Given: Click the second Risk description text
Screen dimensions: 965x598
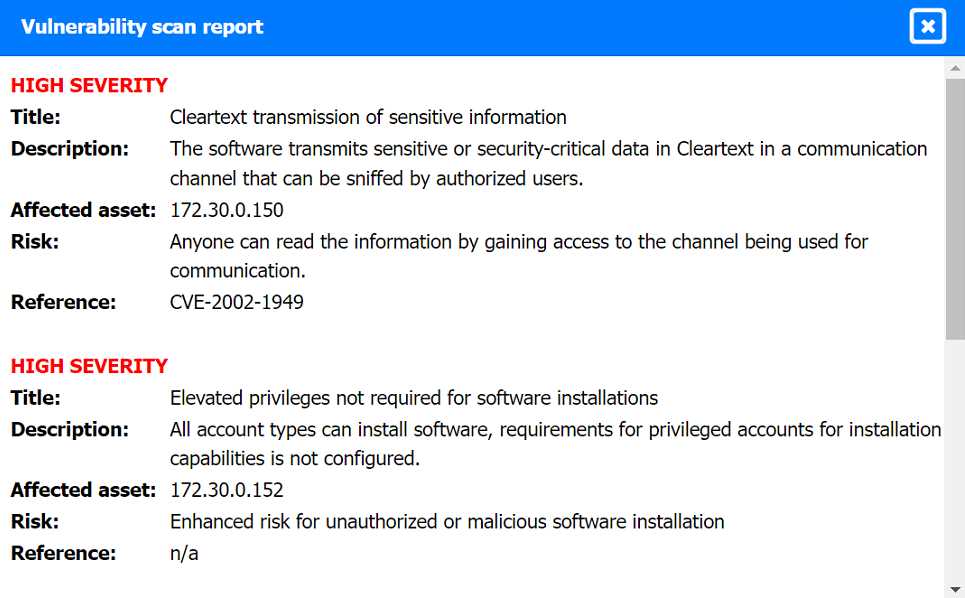Looking at the screenshot, I should click(x=446, y=521).
